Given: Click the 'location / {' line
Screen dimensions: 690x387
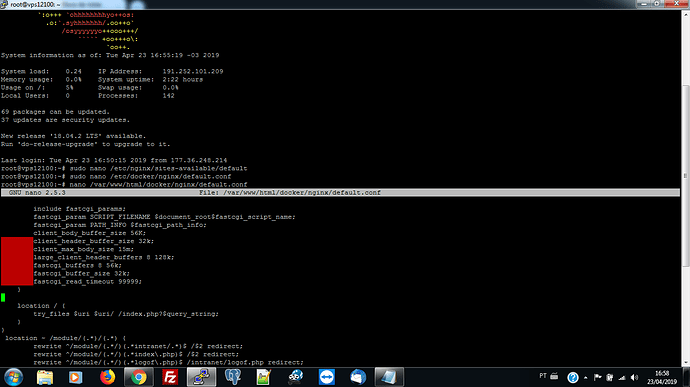Looking at the screenshot, I should pos(41,306).
